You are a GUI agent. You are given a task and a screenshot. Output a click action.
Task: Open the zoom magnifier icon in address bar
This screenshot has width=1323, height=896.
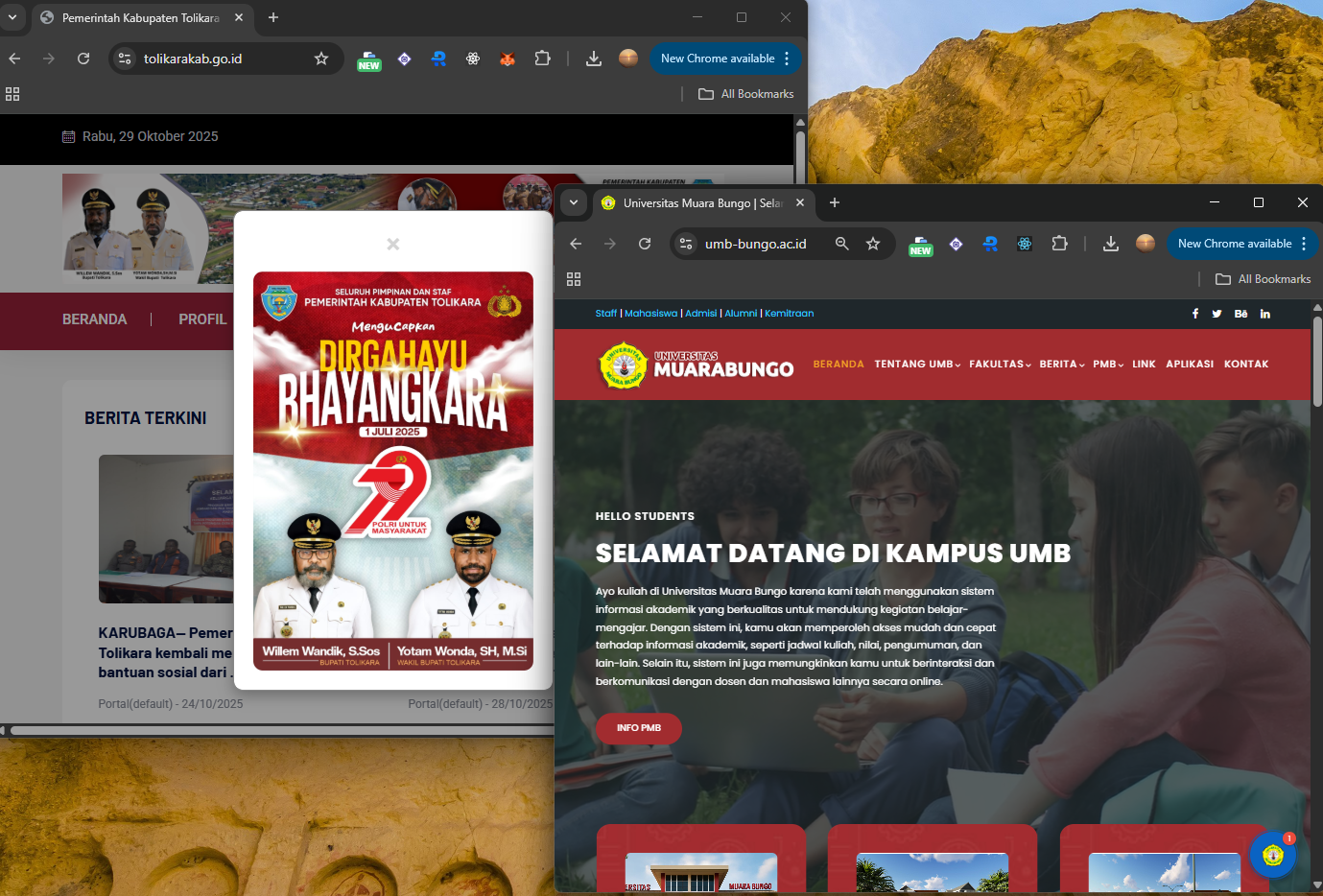(x=841, y=244)
